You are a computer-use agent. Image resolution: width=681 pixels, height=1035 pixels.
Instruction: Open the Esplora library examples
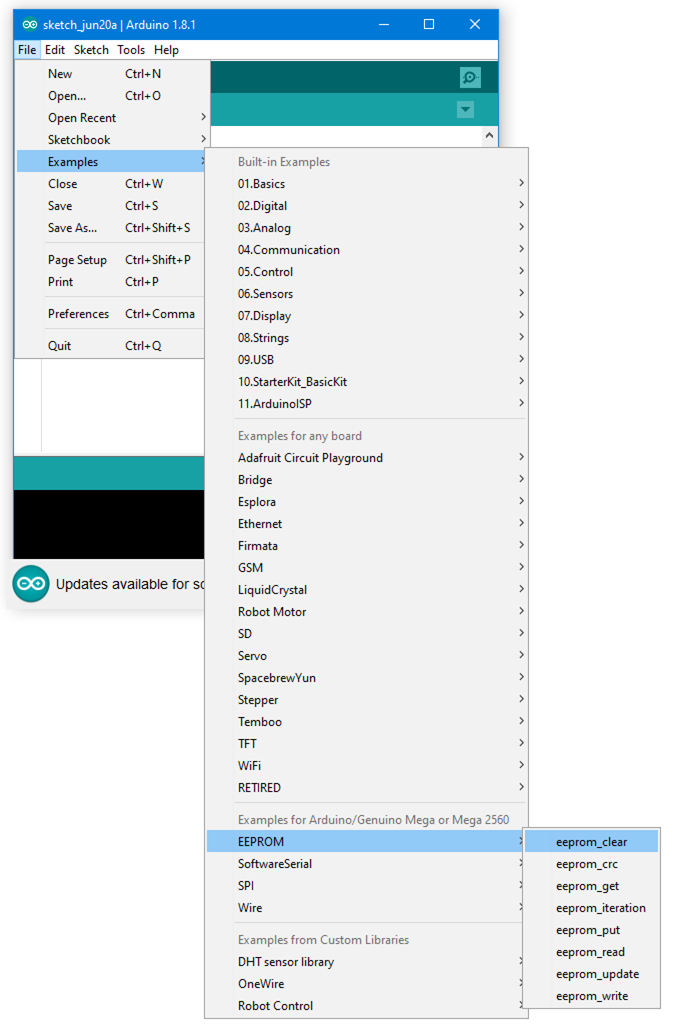pos(367,502)
